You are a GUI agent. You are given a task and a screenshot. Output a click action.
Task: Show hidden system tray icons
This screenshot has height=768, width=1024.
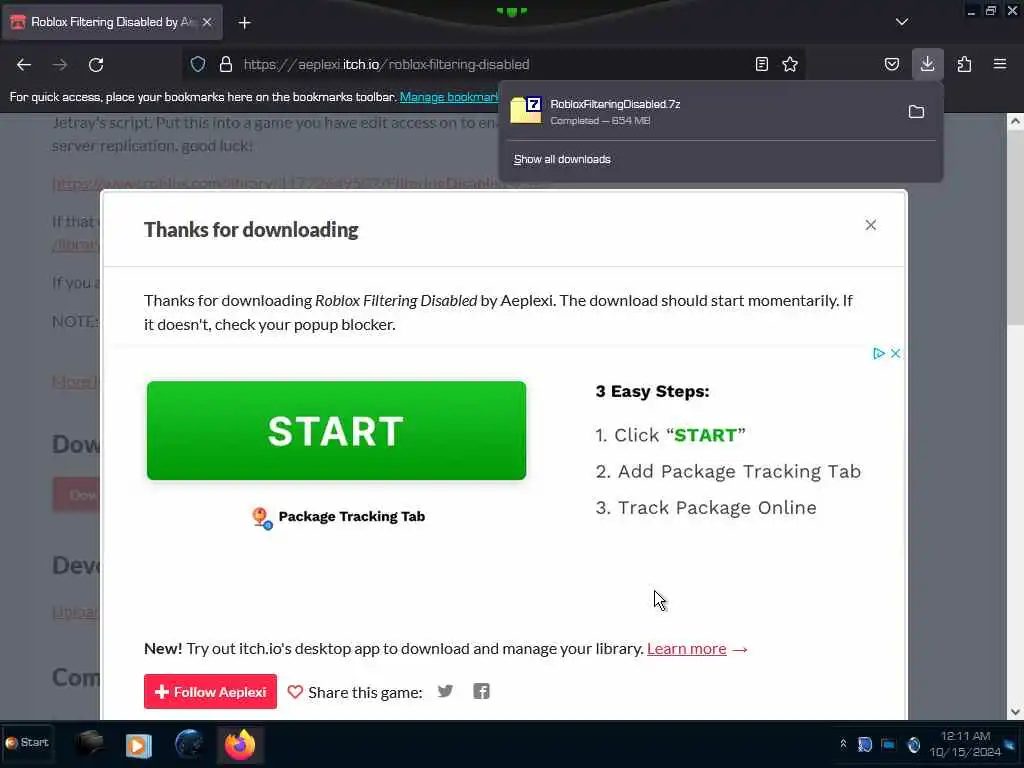(843, 744)
